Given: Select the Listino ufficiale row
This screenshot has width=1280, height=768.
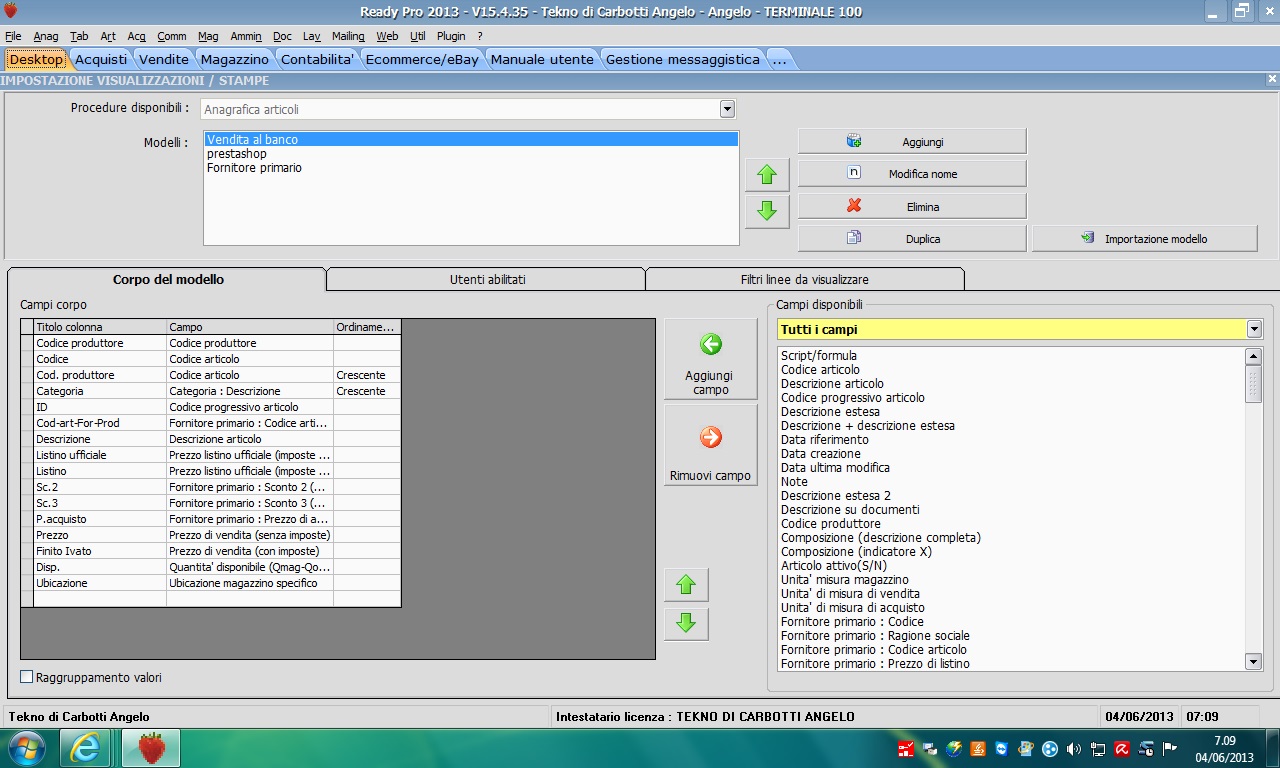Looking at the screenshot, I should click(211, 455).
